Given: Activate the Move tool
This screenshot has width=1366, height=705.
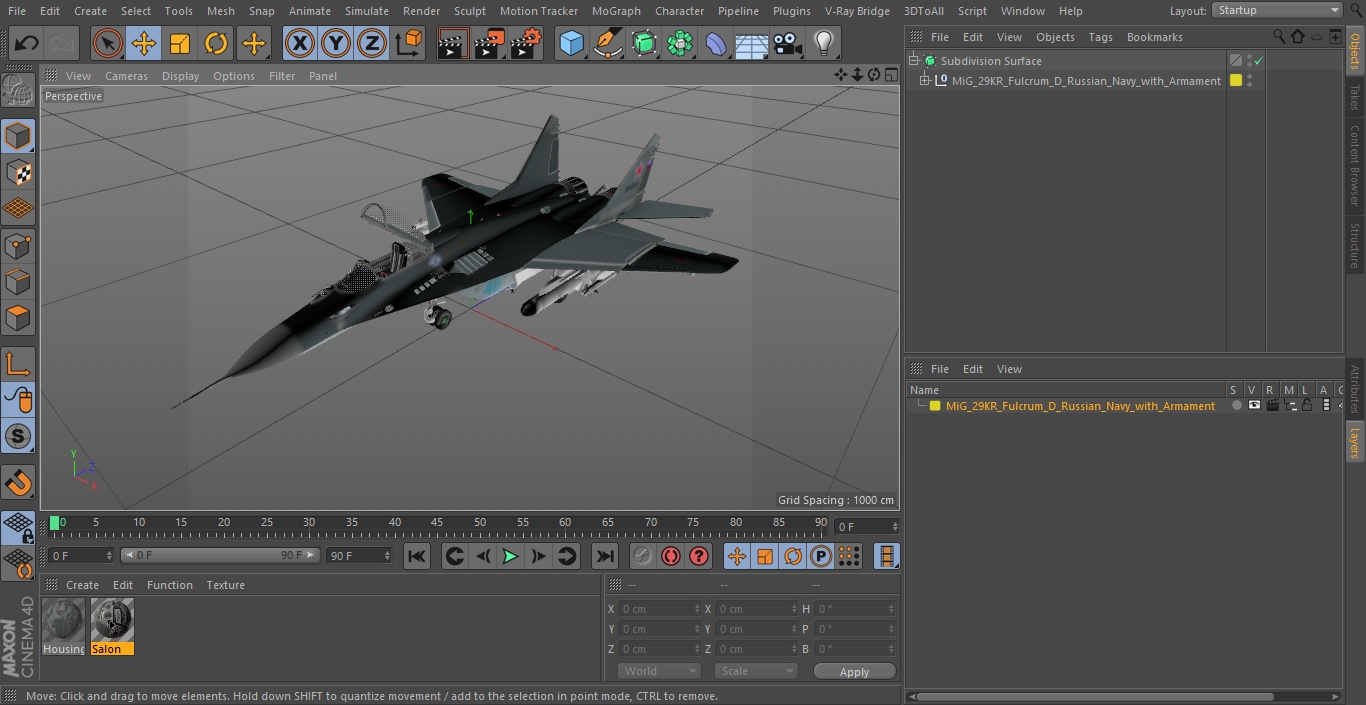Looking at the screenshot, I should point(144,43).
